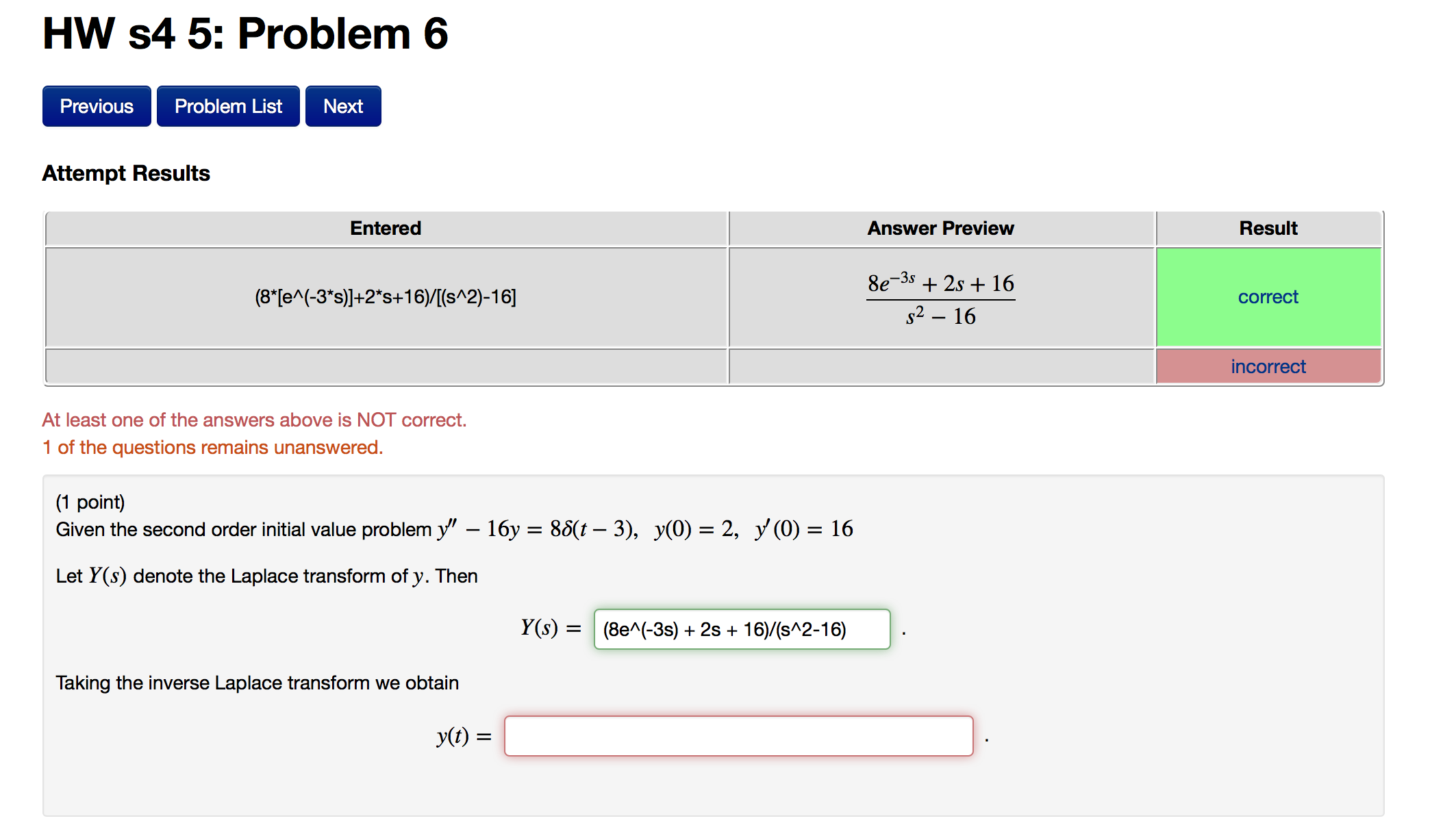Click the red incorrect result cell
The image size is (1456, 838).
1268,366
